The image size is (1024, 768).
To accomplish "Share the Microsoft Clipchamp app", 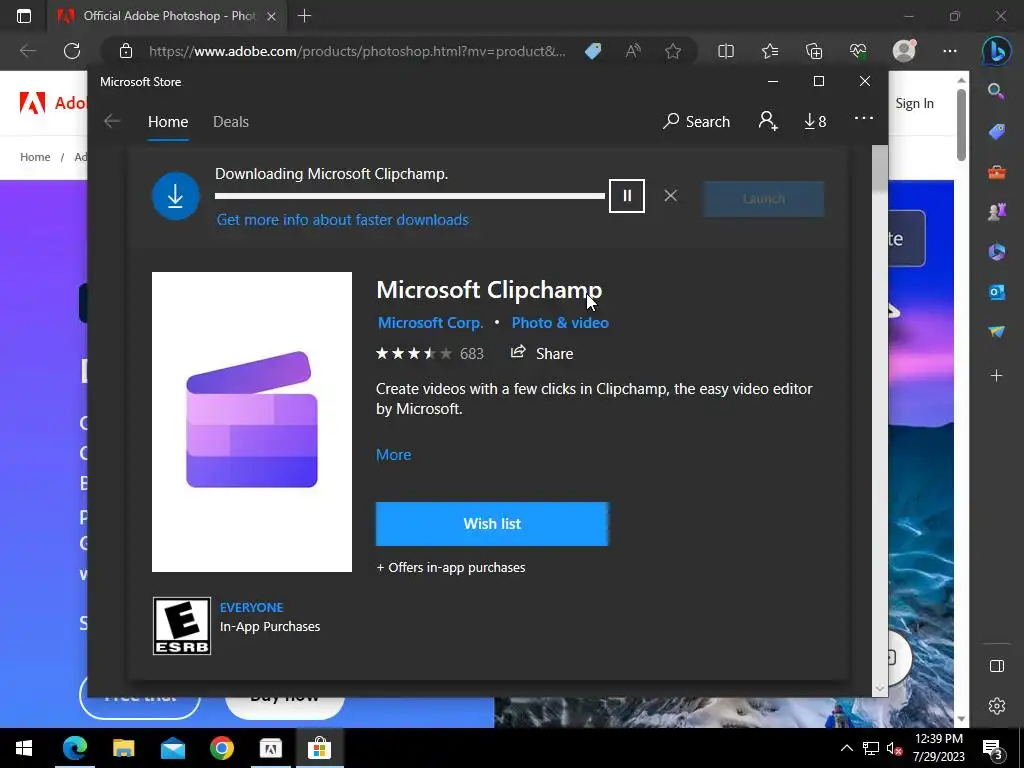I will (x=542, y=353).
